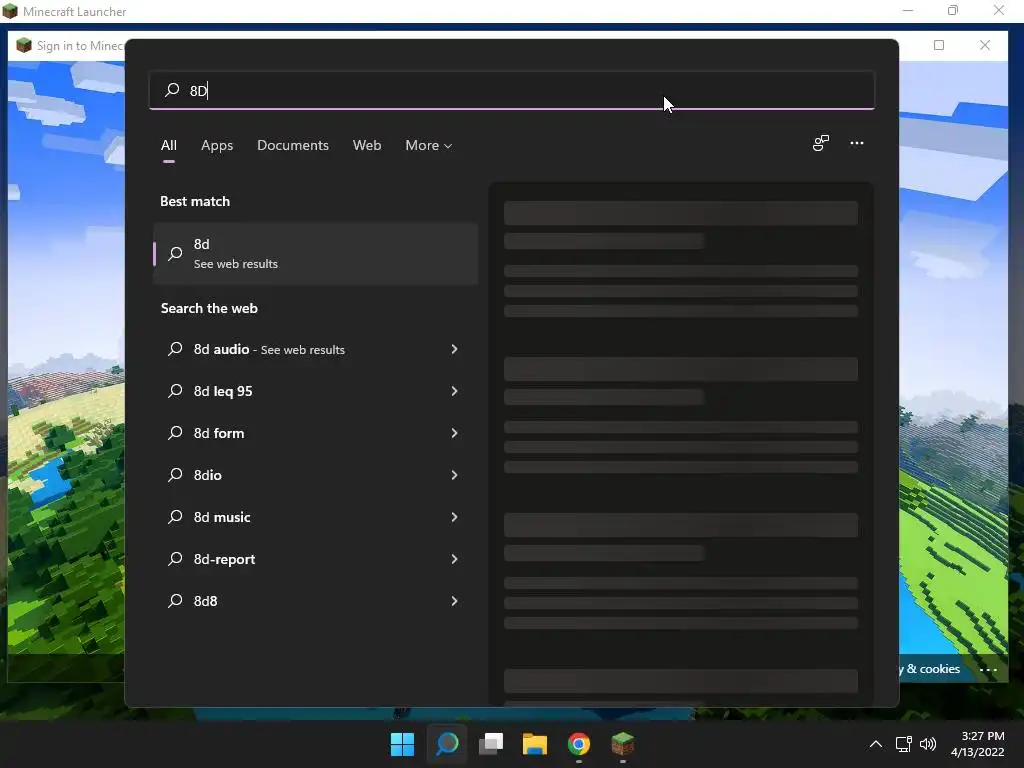Maximize the Sign in to Minecraft window
1024x768 pixels.
click(939, 45)
